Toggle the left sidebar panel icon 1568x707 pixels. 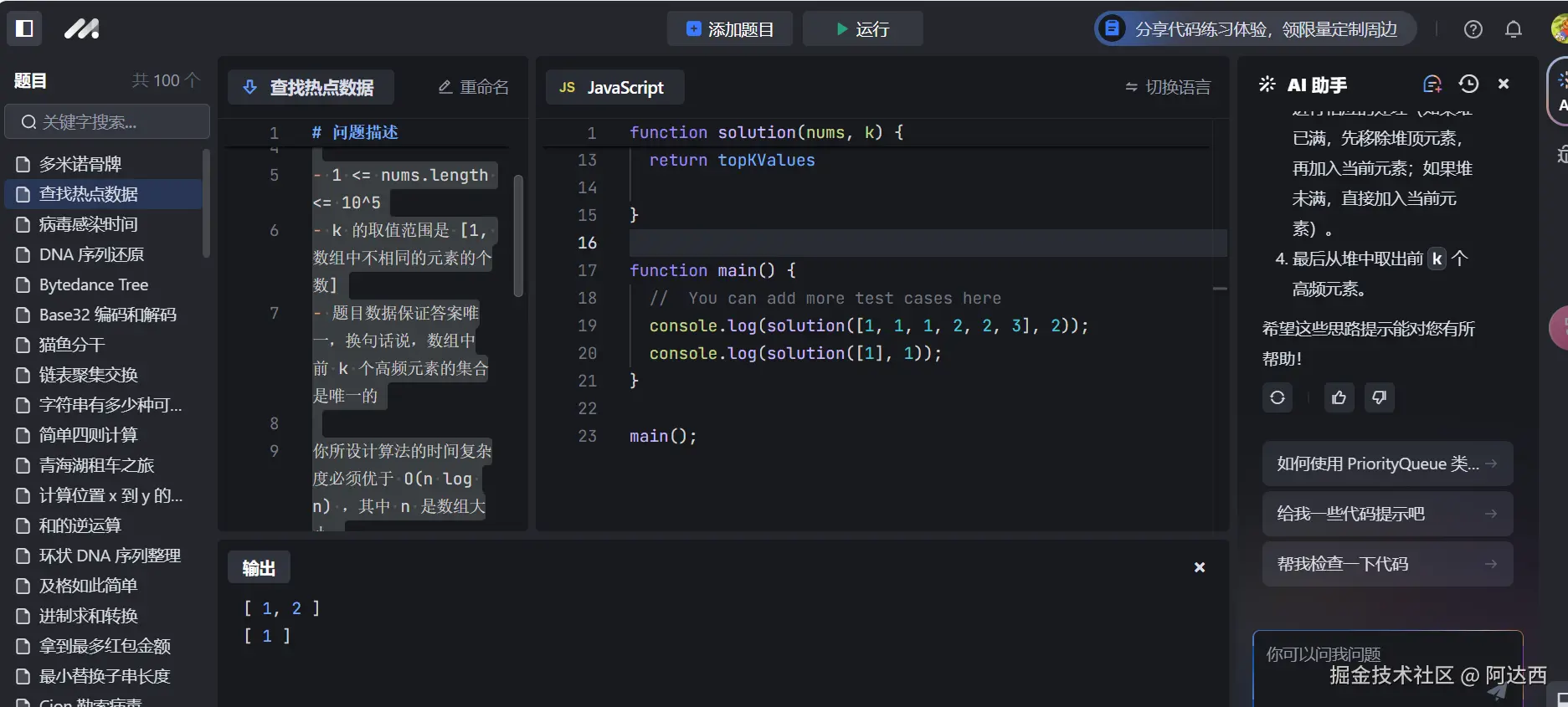[24, 28]
